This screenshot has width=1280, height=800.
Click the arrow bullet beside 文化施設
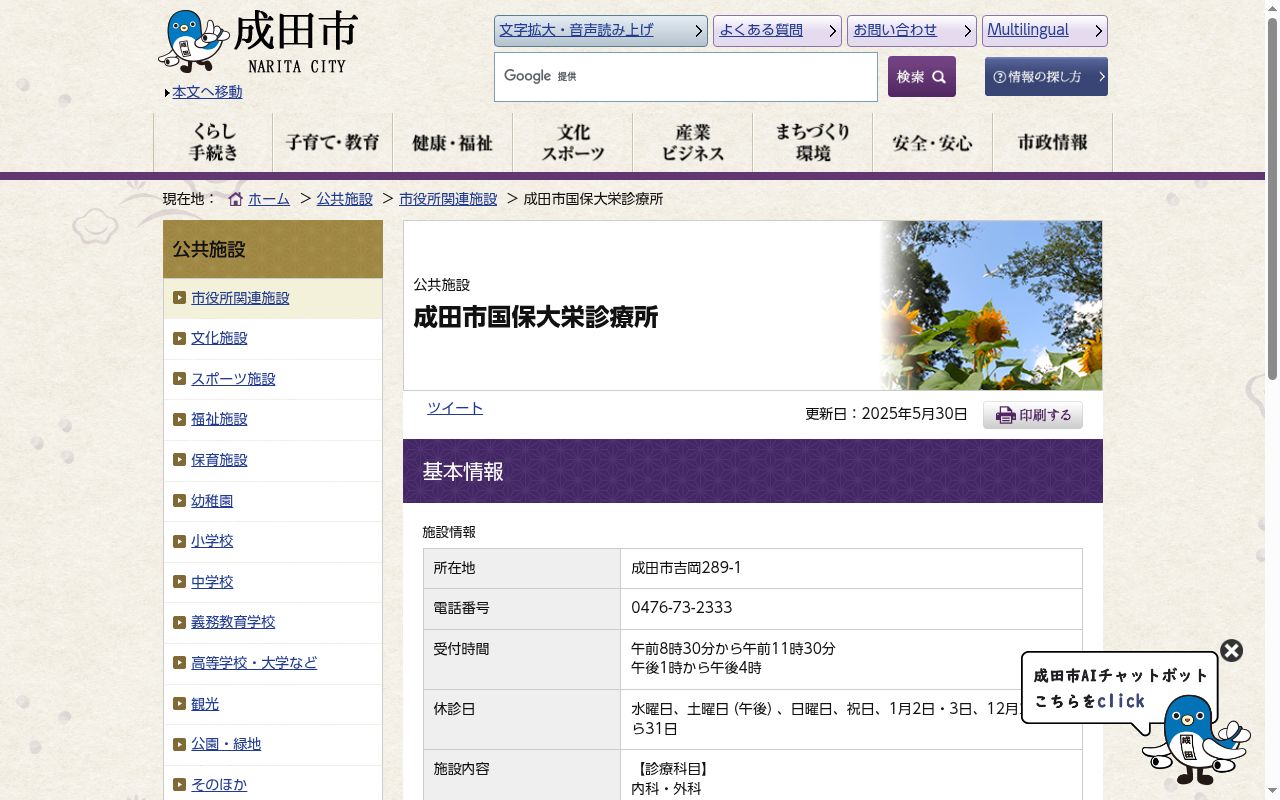click(179, 338)
